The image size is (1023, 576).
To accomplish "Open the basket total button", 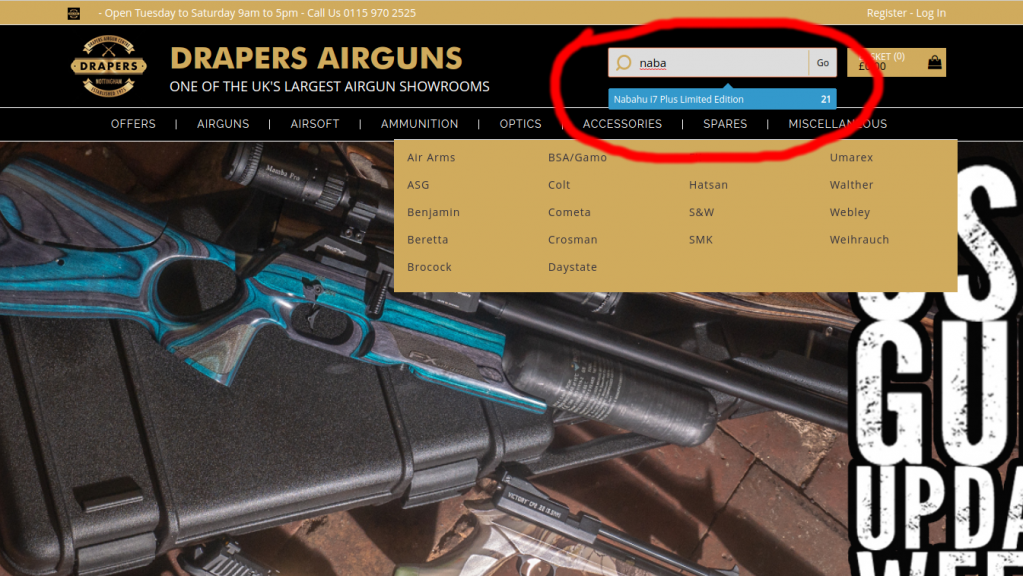I will coord(896,63).
